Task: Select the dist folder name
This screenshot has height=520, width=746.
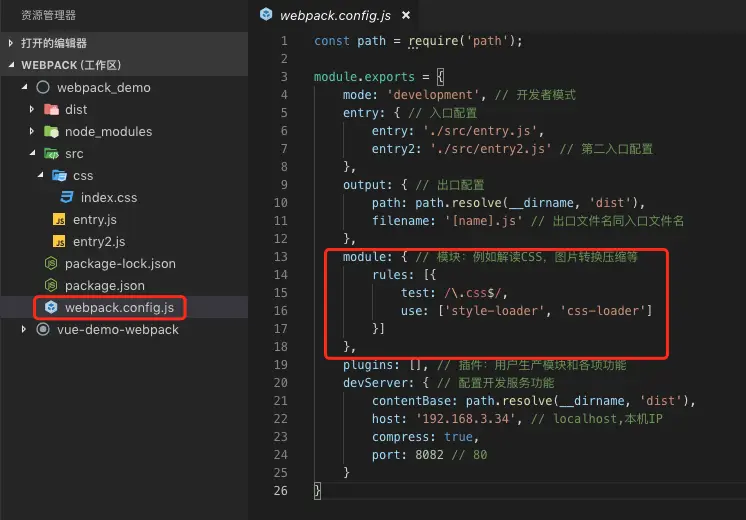Action: [76, 109]
